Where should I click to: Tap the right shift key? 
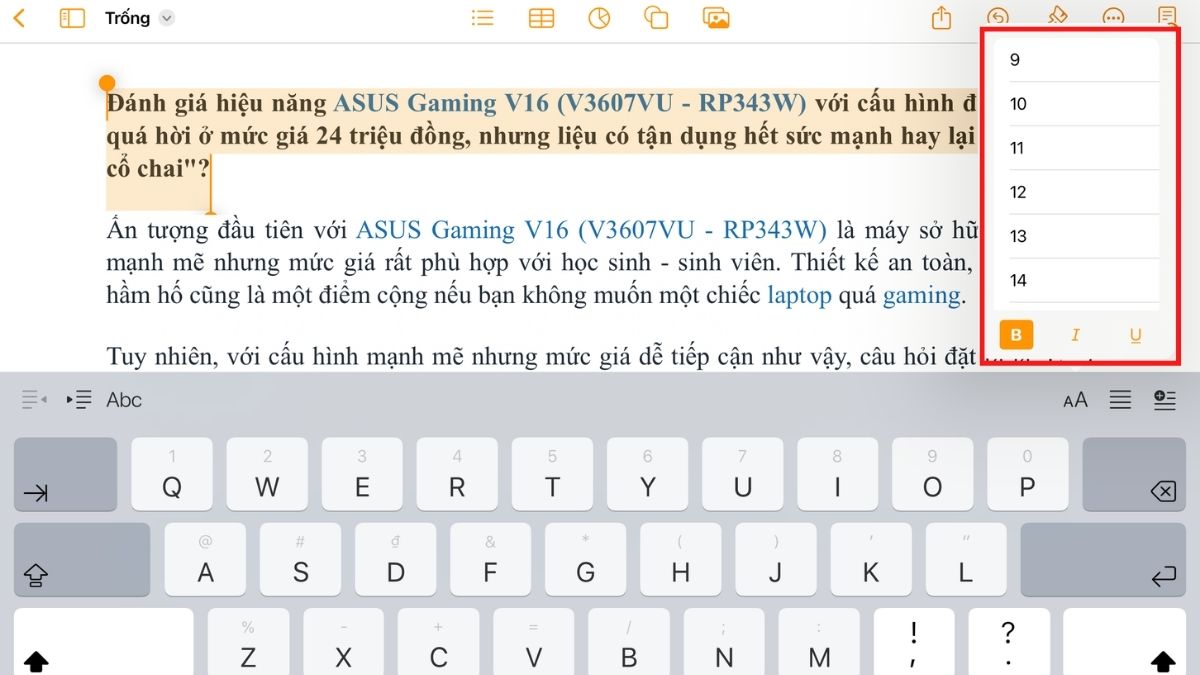coord(1125,642)
